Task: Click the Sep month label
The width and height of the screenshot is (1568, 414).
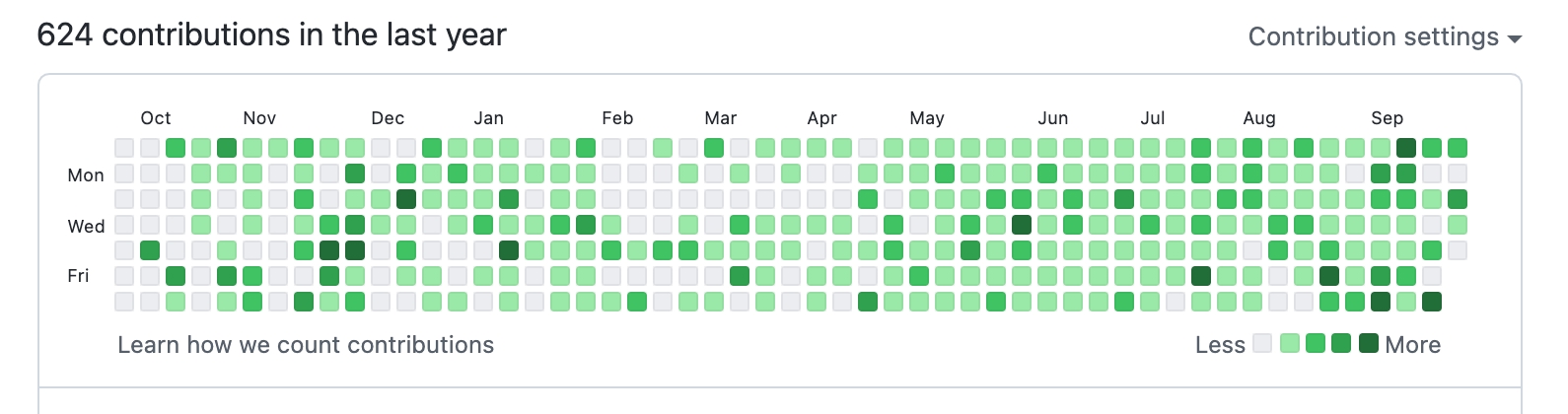Action: pyautogui.click(x=1387, y=118)
